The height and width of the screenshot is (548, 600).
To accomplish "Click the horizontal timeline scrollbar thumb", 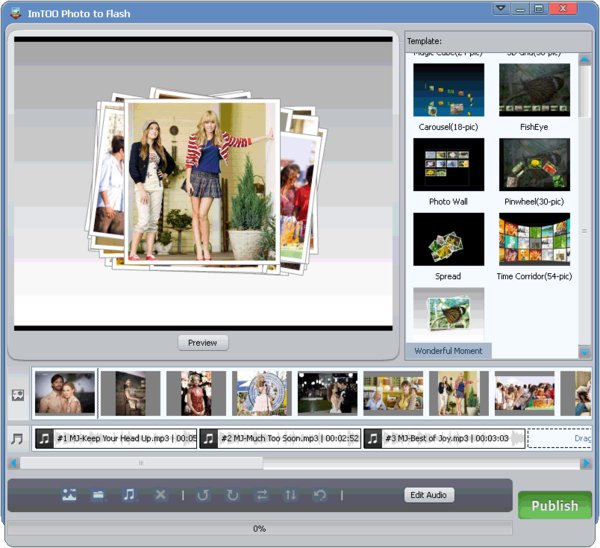I will point(140,463).
